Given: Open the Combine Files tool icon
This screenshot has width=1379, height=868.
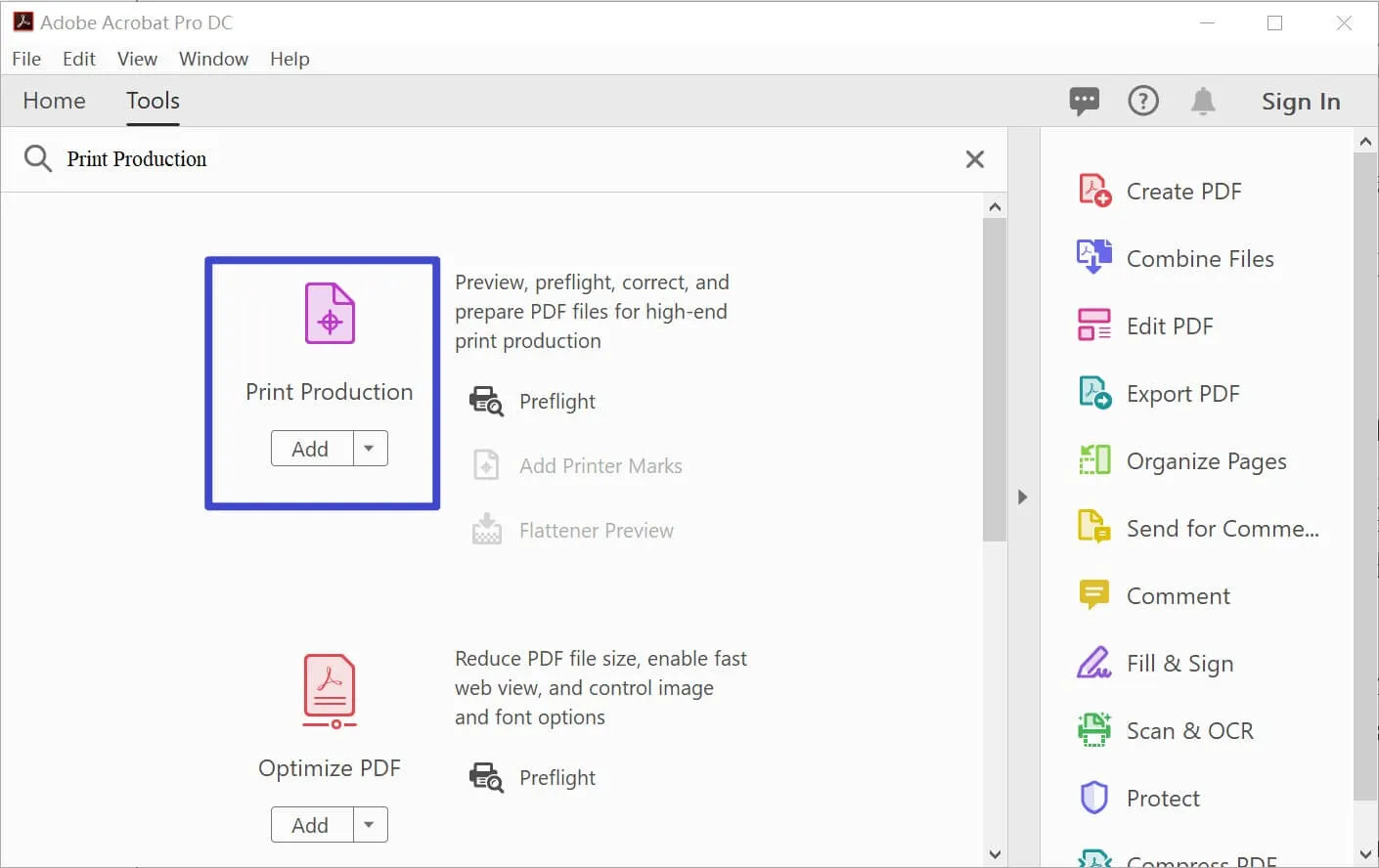Looking at the screenshot, I should (1094, 258).
